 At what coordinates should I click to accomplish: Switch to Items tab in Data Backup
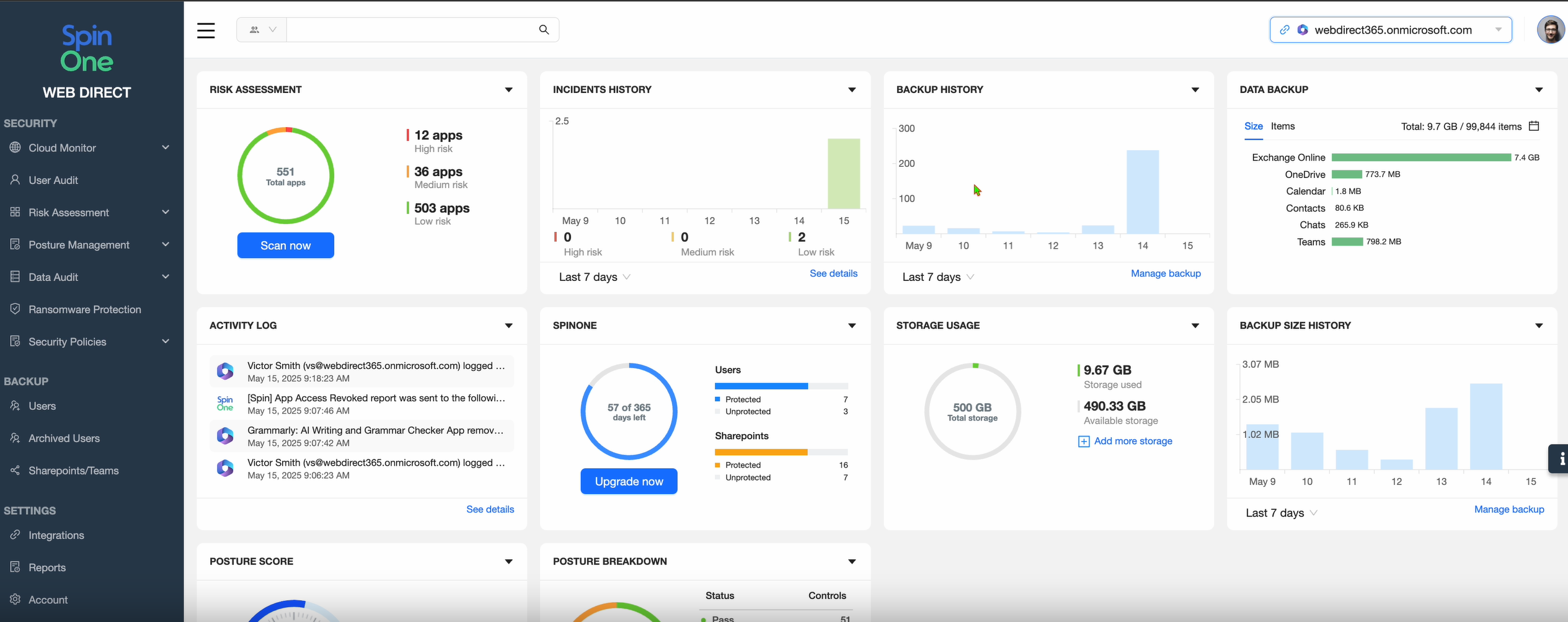(1282, 127)
